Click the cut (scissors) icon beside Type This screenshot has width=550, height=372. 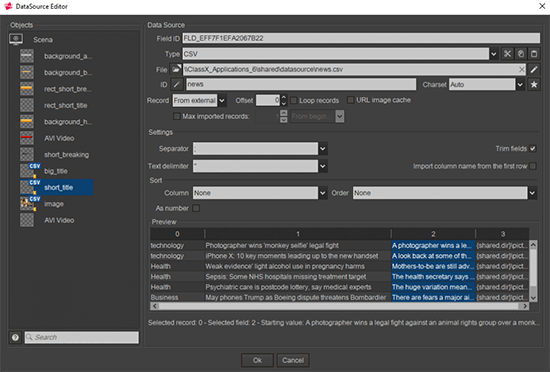pyautogui.click(x=507, y=54)
